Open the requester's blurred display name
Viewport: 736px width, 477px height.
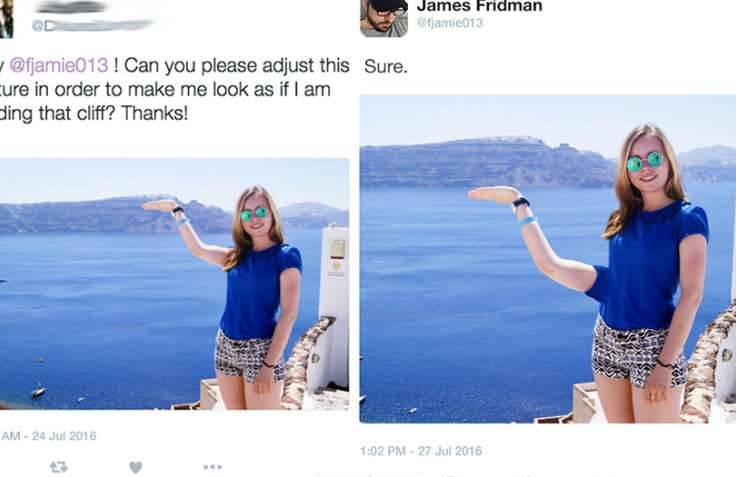click(x=70, y=7)
